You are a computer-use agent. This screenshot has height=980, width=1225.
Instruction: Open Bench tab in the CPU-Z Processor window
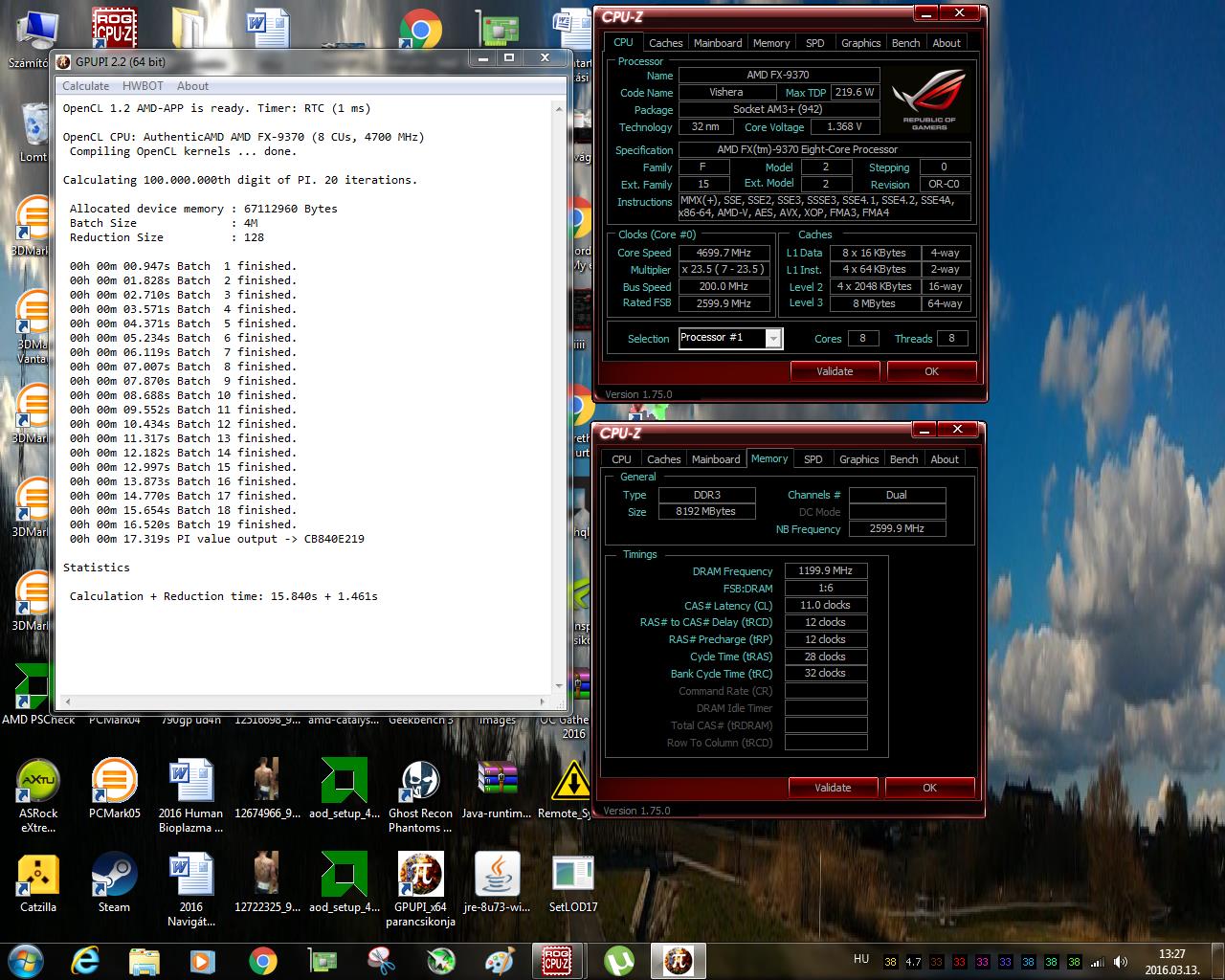click(x=905, y=43)
